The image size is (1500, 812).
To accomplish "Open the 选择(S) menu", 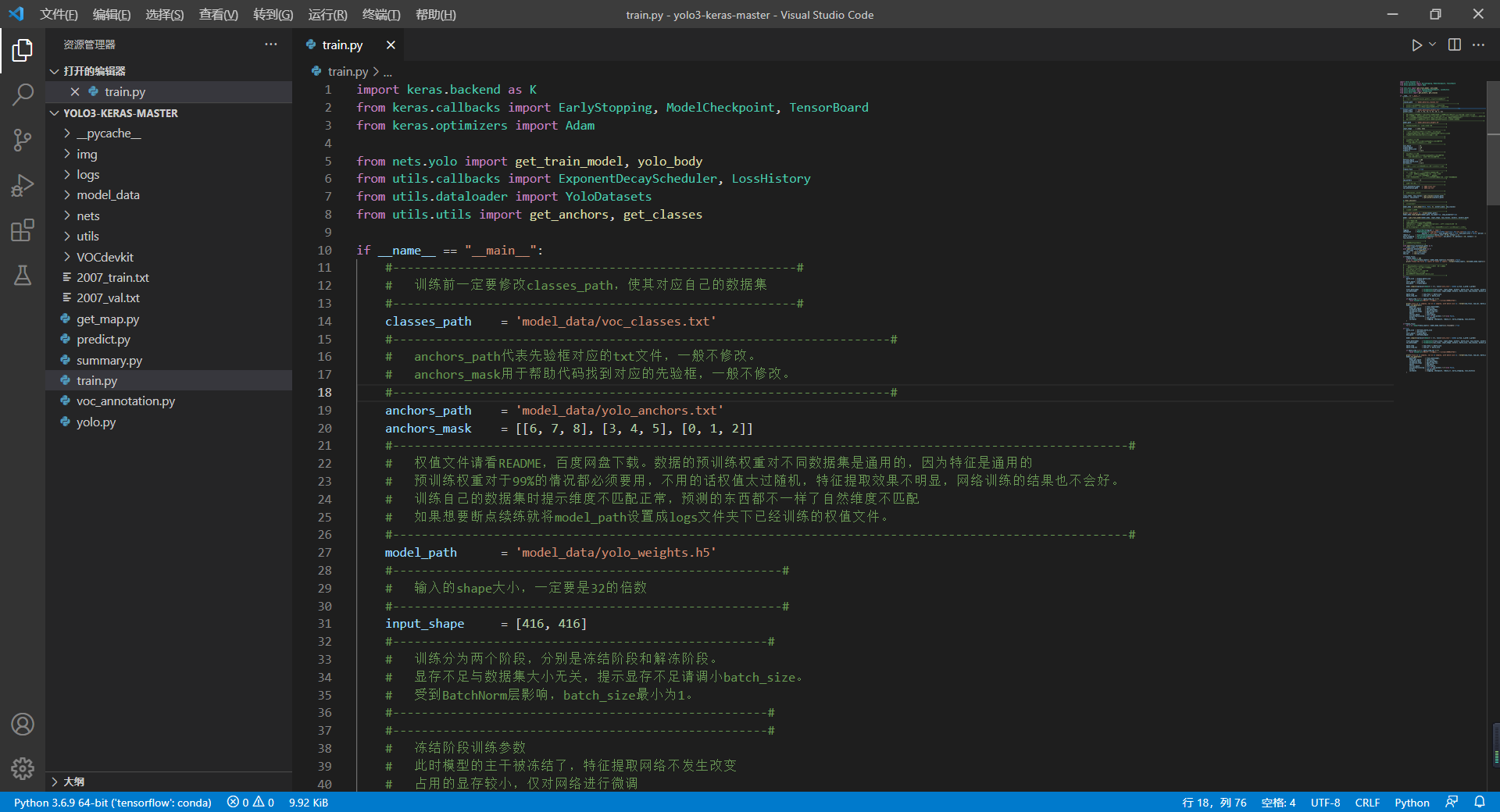I will 164,15.
